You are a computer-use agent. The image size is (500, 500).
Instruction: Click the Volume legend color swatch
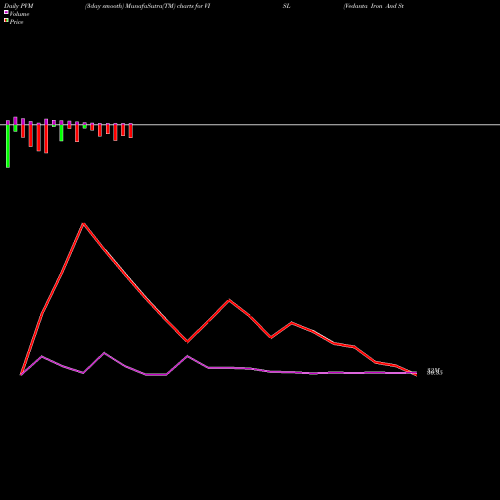coord(6,12)
